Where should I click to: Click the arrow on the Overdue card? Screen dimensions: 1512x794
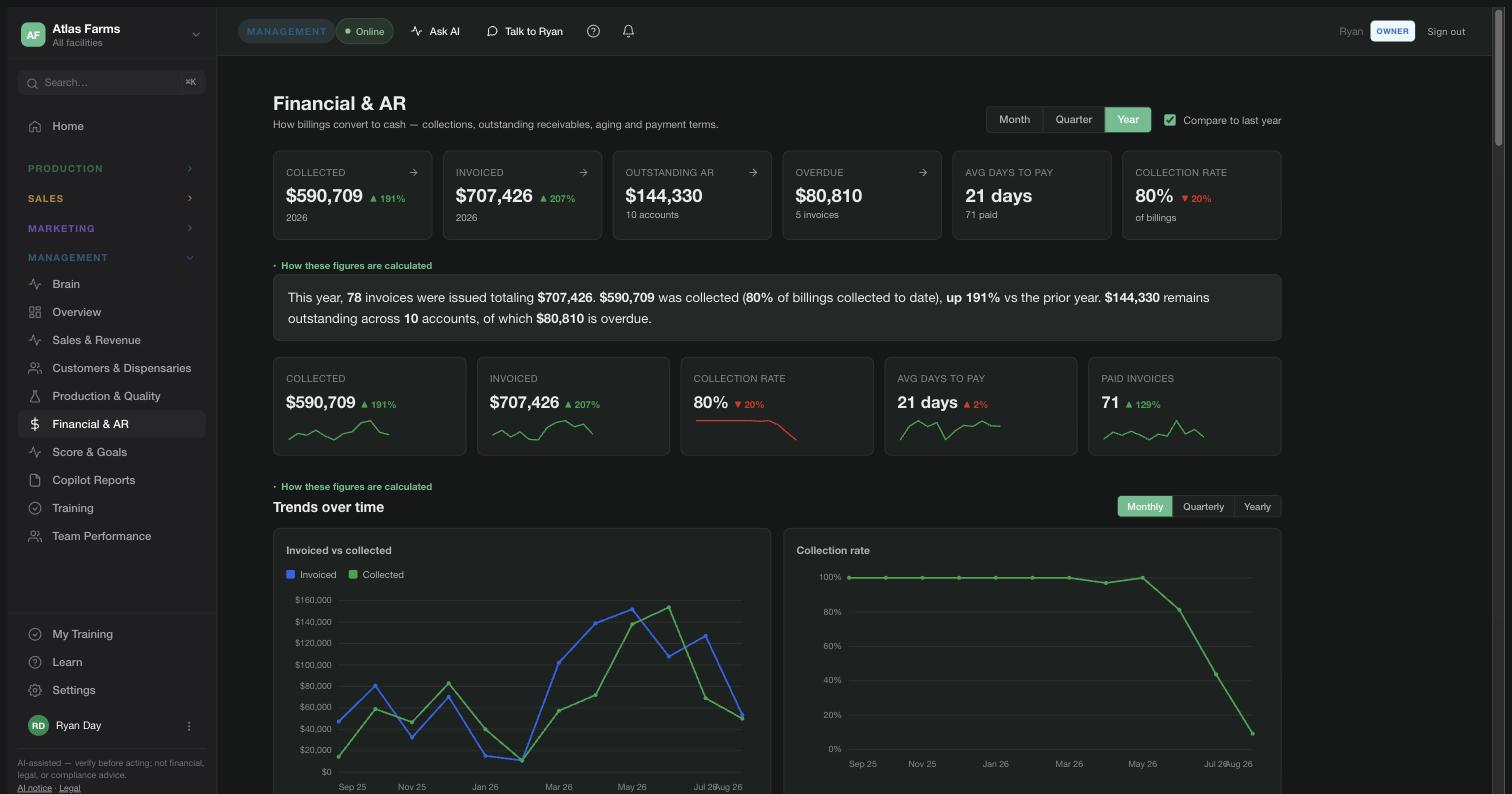(923, 172)
